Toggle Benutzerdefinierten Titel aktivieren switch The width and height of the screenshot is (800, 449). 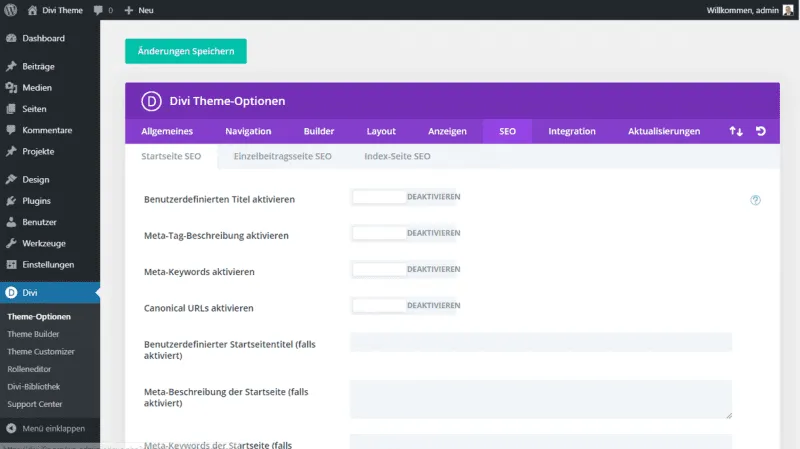406,197
